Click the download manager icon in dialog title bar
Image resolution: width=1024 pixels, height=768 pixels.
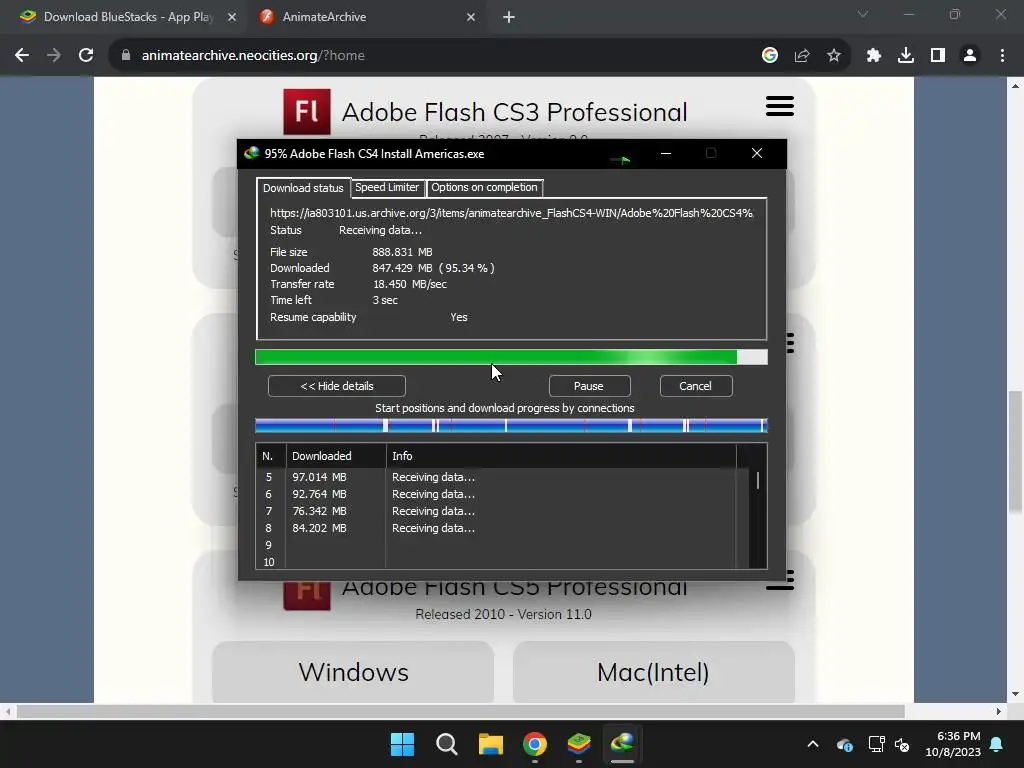coord(252,153)
